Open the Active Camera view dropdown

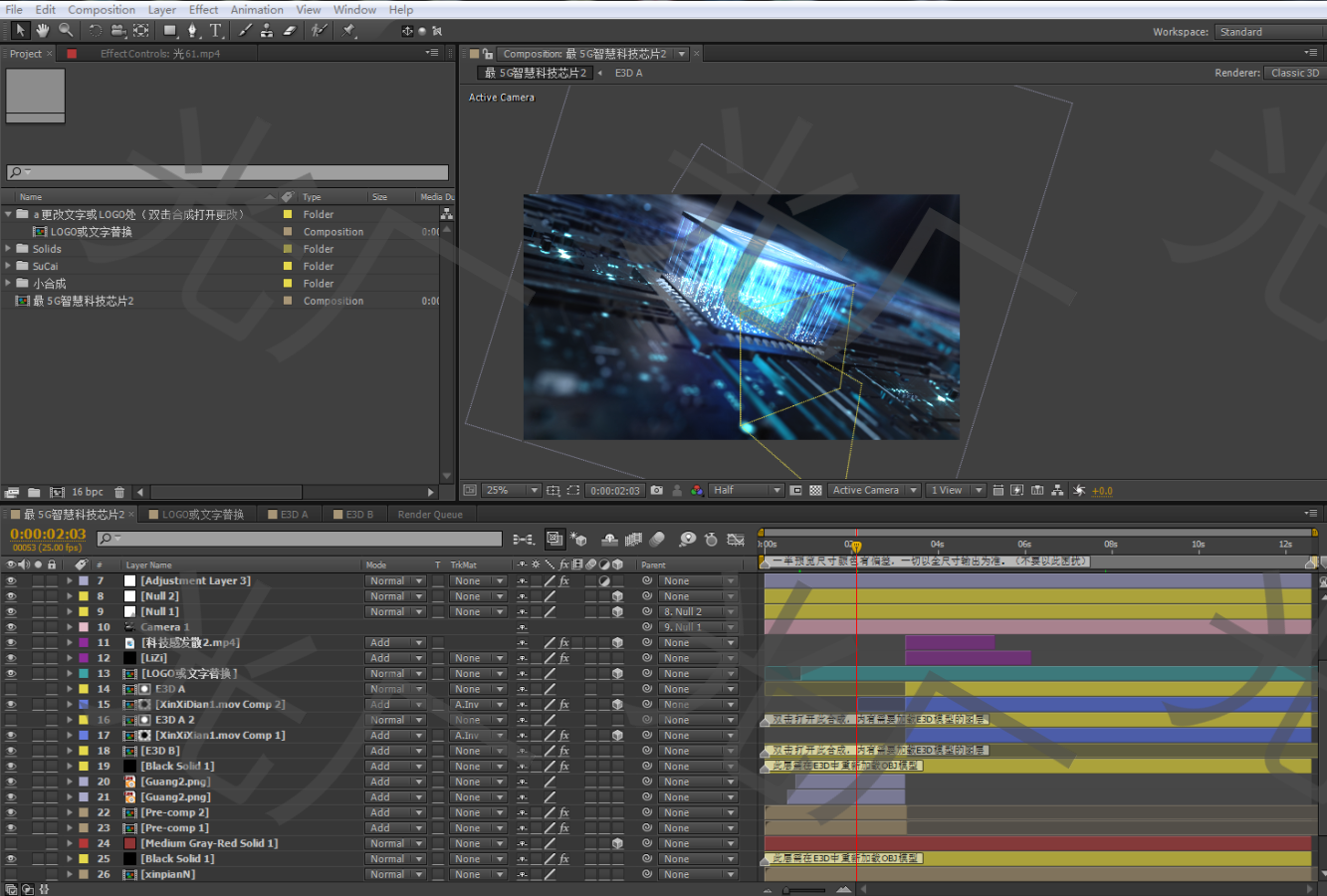pos(874,490)
